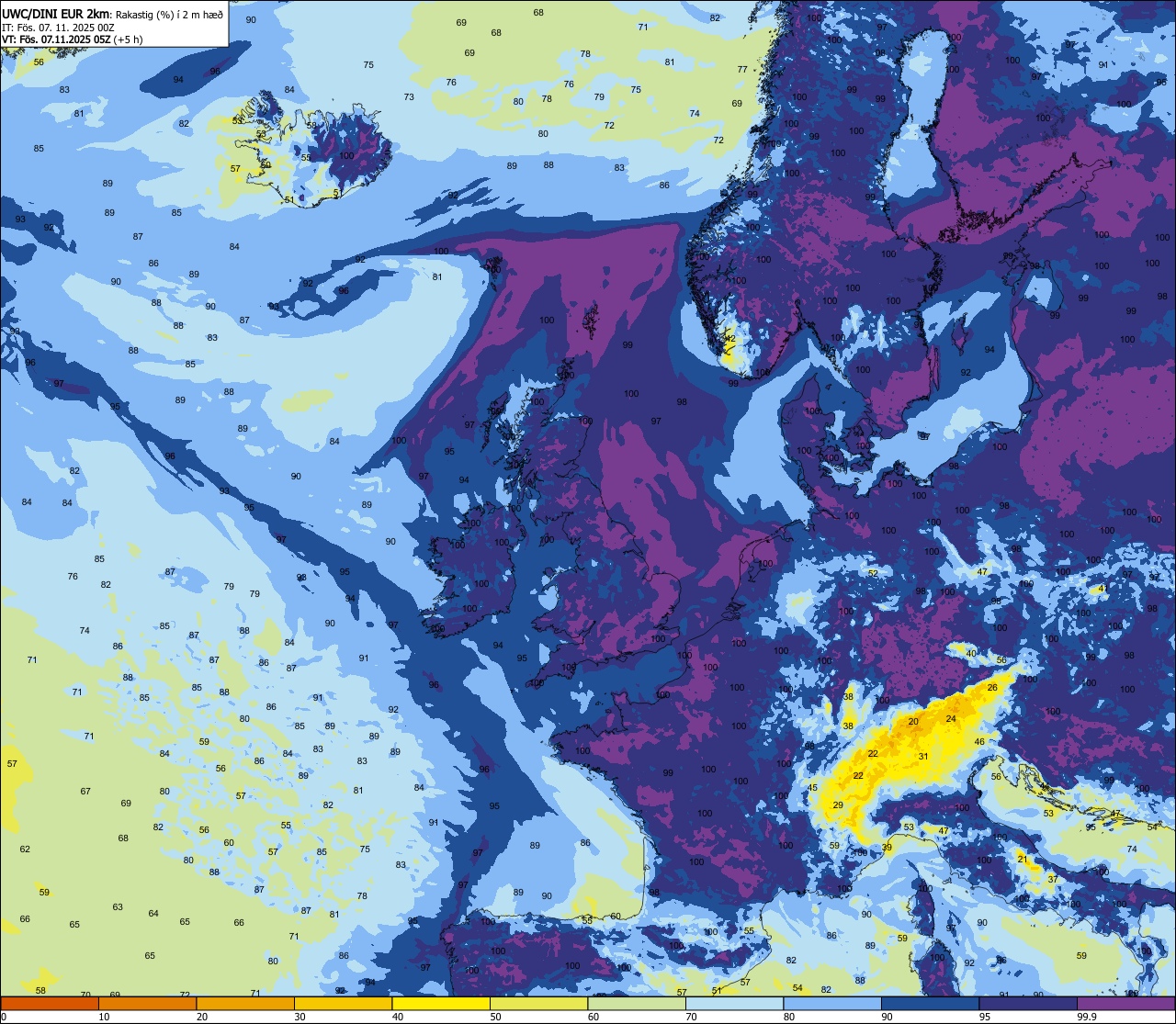Click the 10–20 % orange legend swatch

point(147,1003)
